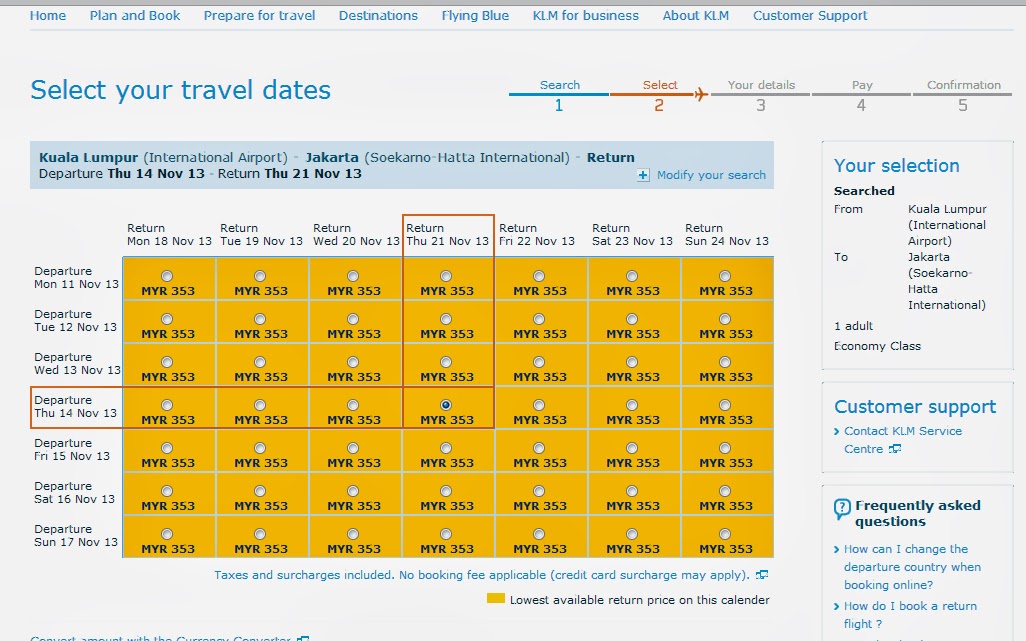Select departure Tue 12 Nov, return Mon 18 Nov
Screen dimensions: 1026x641
[168, 319]
